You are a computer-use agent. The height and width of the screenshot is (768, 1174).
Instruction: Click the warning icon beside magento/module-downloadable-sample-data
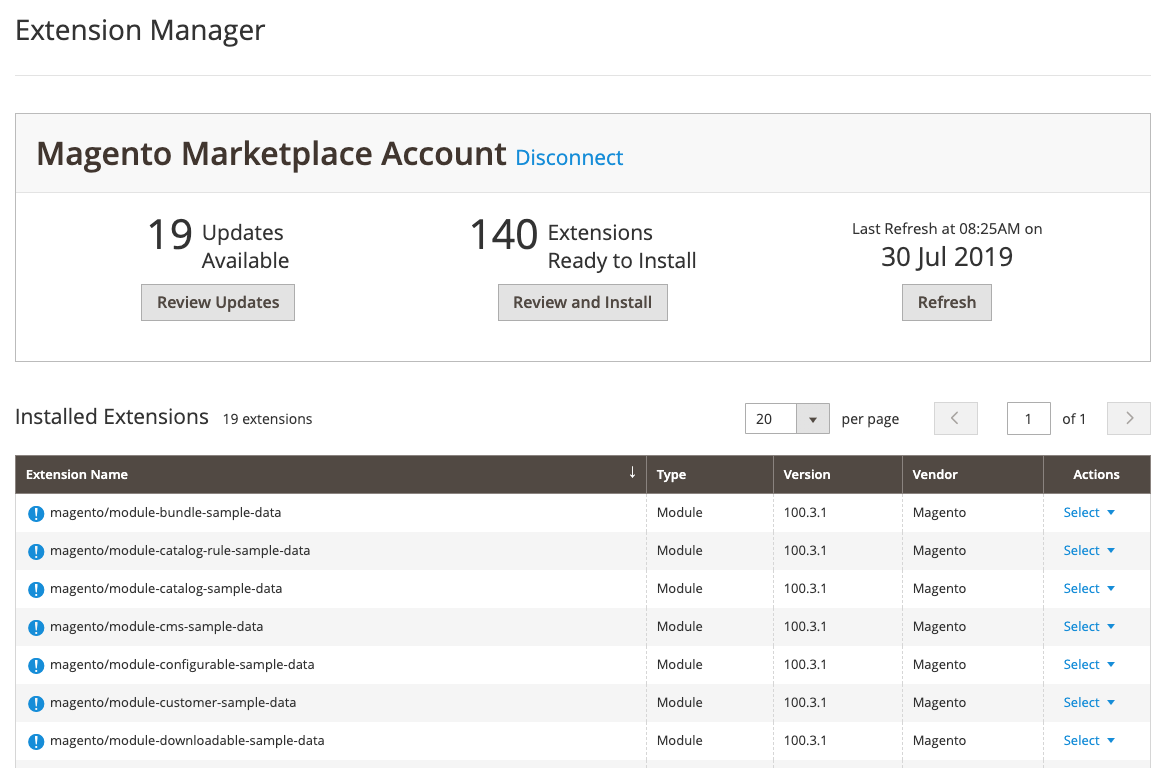(x=36, y=740)
